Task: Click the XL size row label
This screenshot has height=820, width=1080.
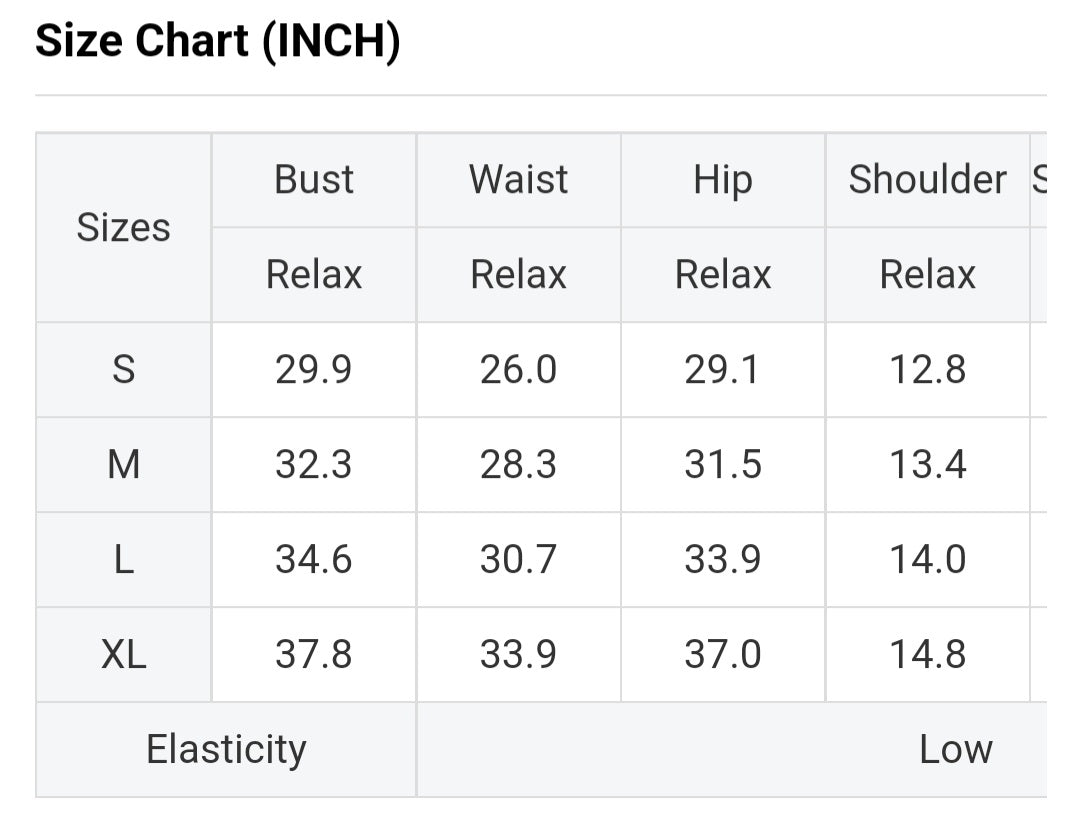Action: (123, 655)
